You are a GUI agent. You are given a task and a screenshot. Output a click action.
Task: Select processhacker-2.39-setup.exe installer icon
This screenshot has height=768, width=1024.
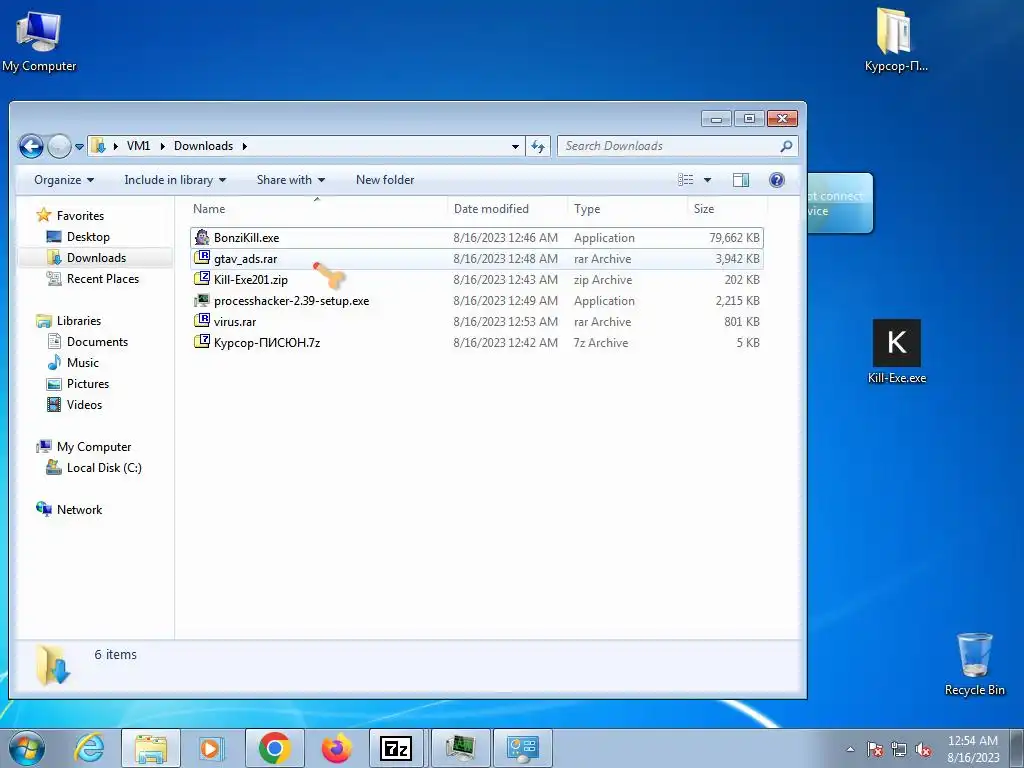click(x=202, y=300)
